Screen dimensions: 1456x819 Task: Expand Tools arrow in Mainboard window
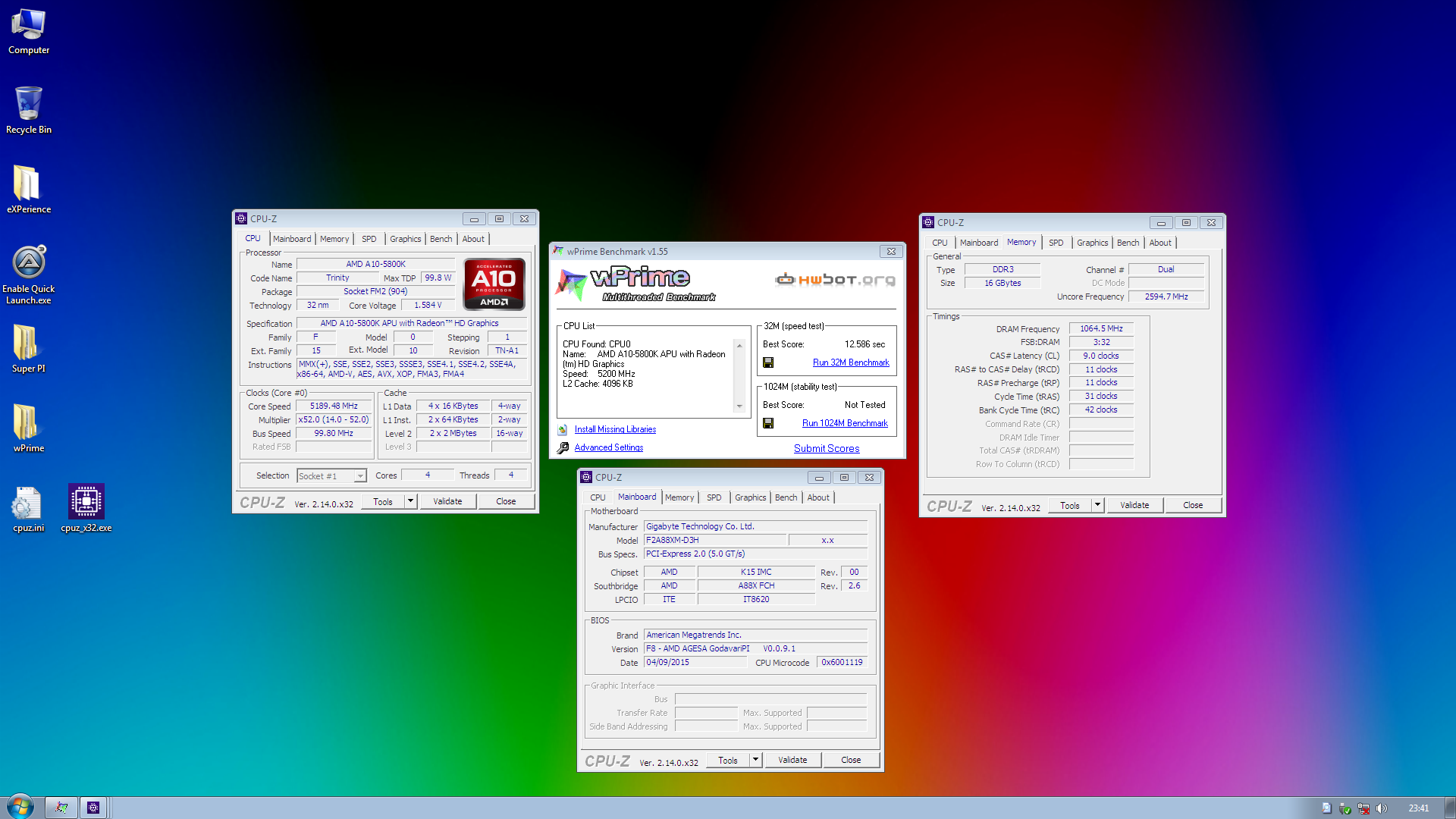(x=755, y=760)
